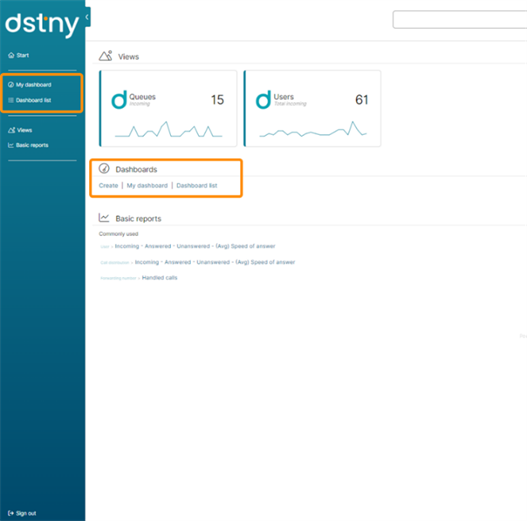The image size is (527, 521).
Task: Open My dashboard in the sidebar
Action: pos(30,85)
